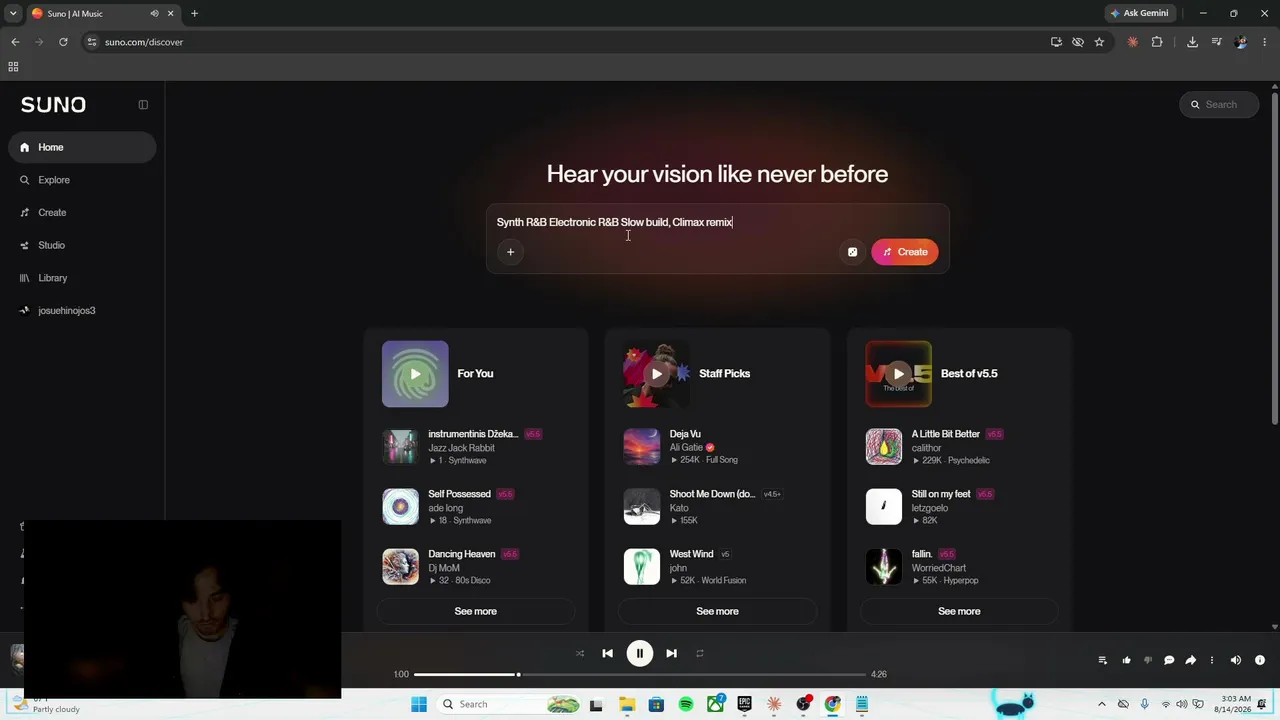Play the For You playlist

415,374
